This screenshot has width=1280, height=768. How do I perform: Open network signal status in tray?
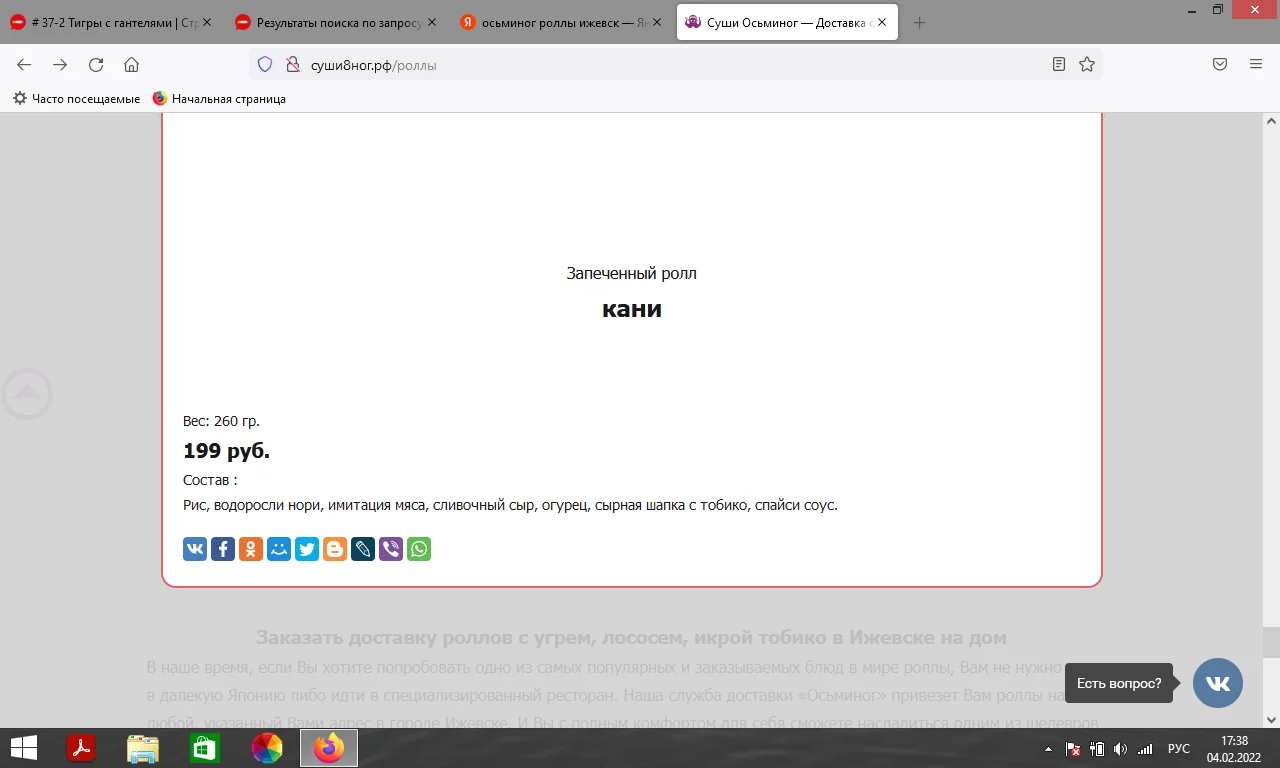1145,749
